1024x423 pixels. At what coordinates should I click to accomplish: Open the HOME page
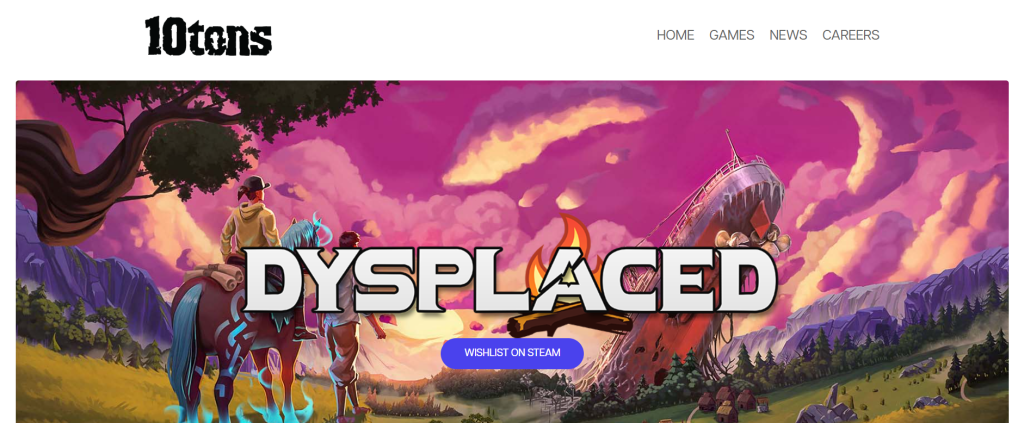(675, 35)
